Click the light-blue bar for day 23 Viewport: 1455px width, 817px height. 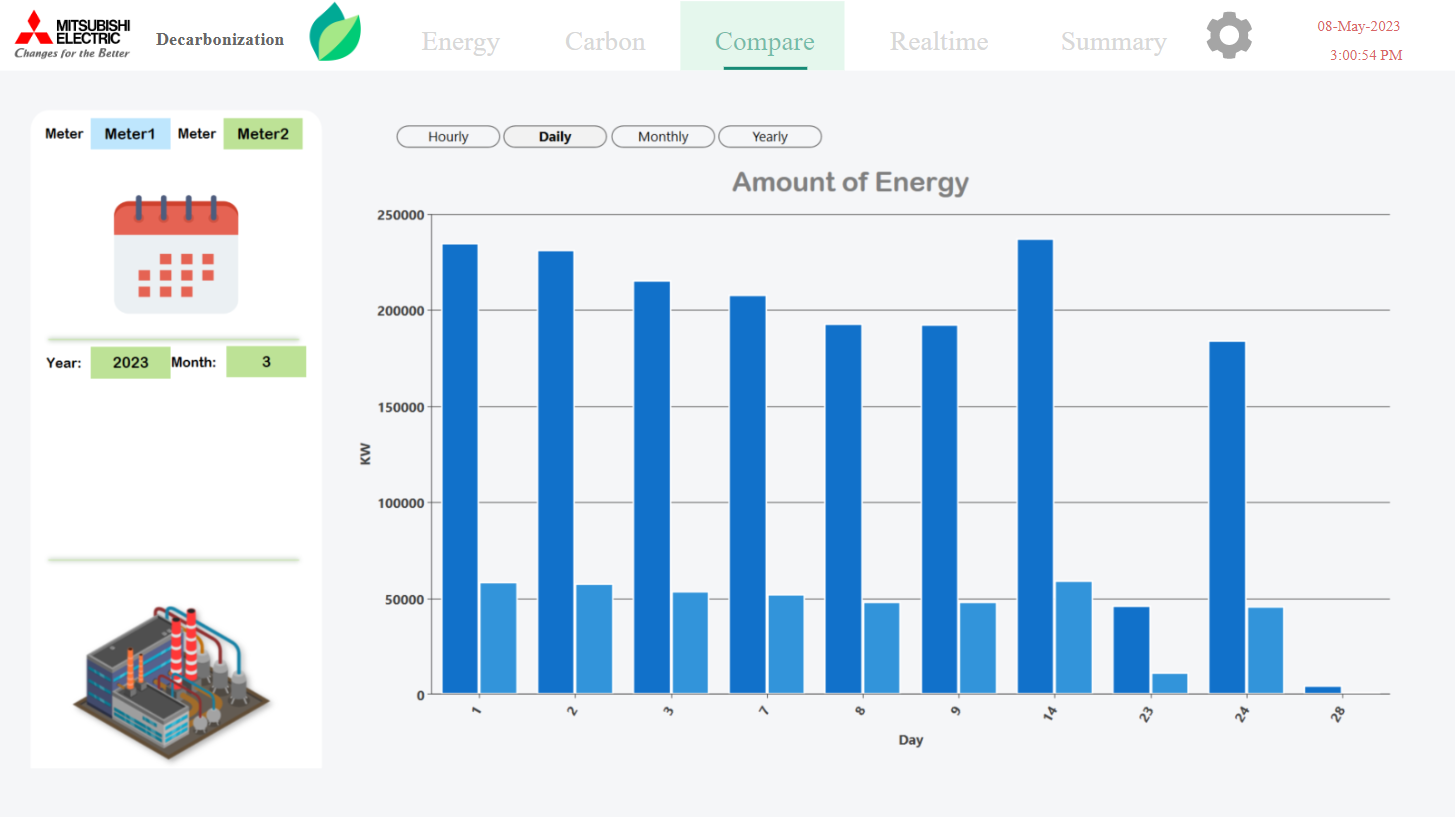(1169, 684)
